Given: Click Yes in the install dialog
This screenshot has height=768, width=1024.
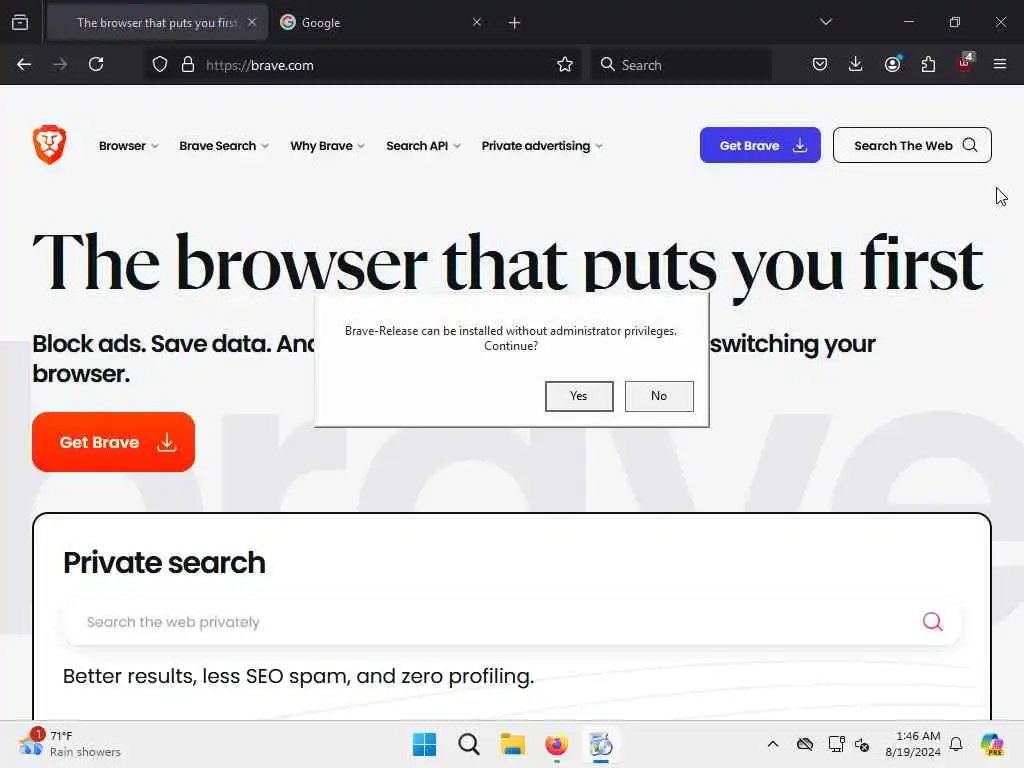Looking at the screenshot, I should (x=579, y=396).
